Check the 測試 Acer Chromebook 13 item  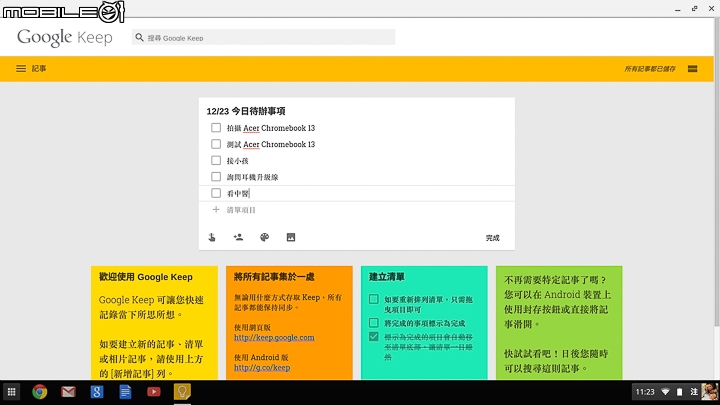pyautogui.click(x=216, y=144)
